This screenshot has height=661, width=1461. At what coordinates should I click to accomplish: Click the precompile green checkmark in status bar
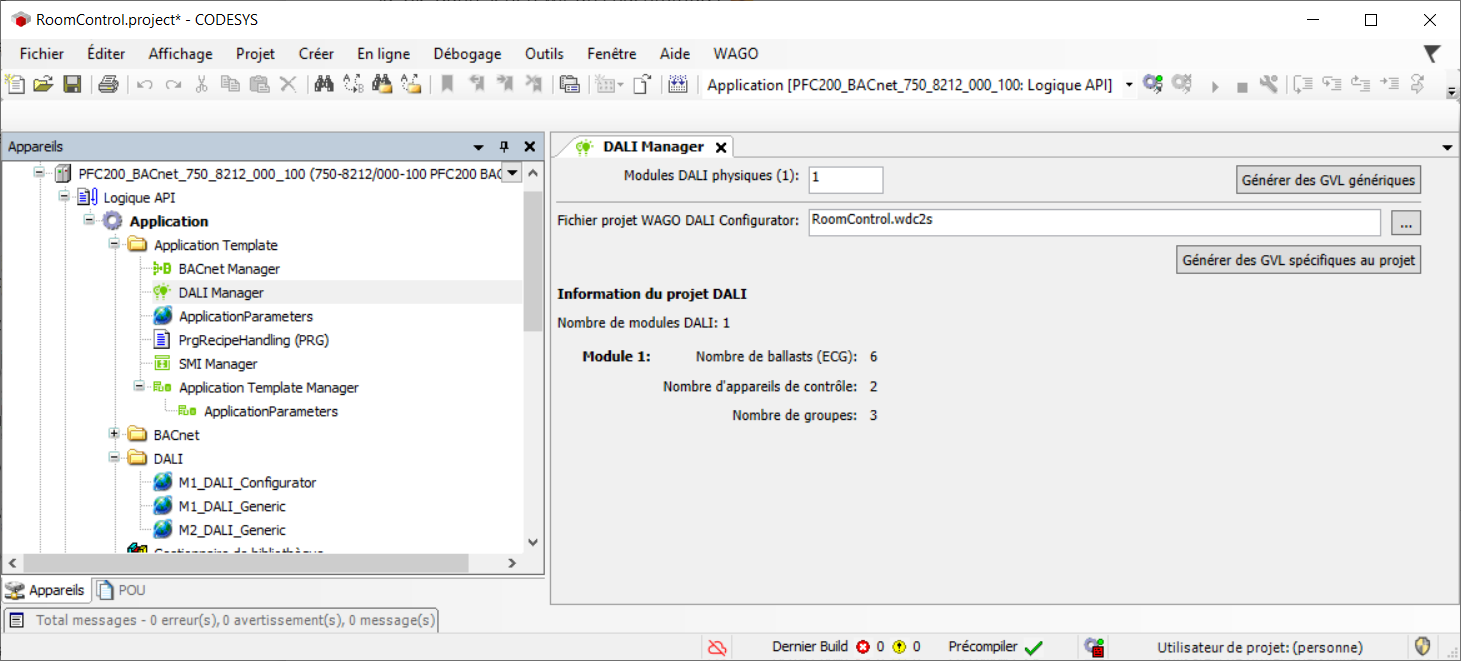1034,647
